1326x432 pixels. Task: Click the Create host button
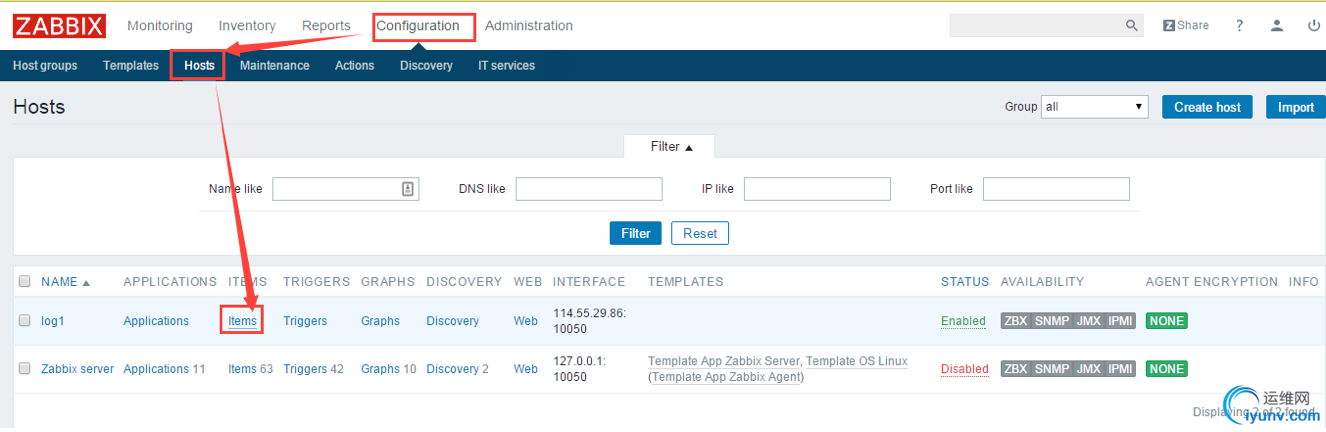click(x=1207, y=107)
